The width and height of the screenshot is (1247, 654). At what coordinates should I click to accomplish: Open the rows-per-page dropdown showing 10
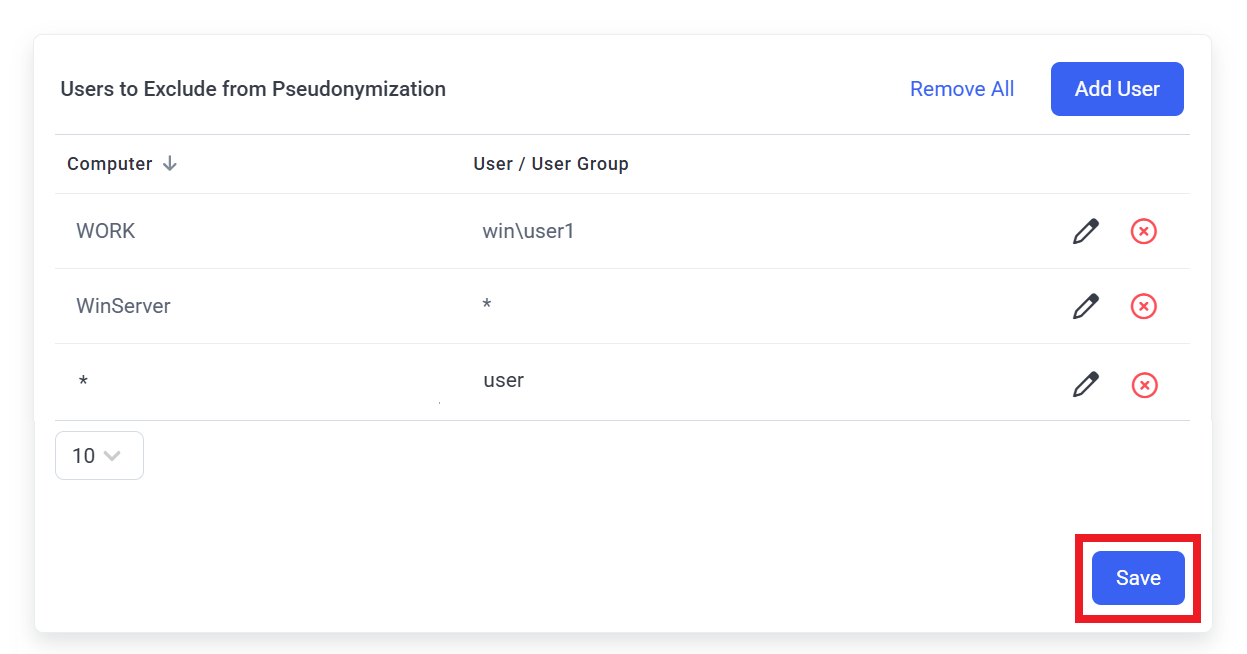pos(99,456)
